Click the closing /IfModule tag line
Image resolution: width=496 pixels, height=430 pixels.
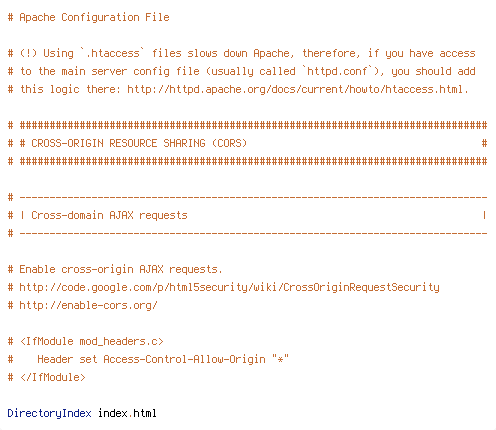(47, 377)
